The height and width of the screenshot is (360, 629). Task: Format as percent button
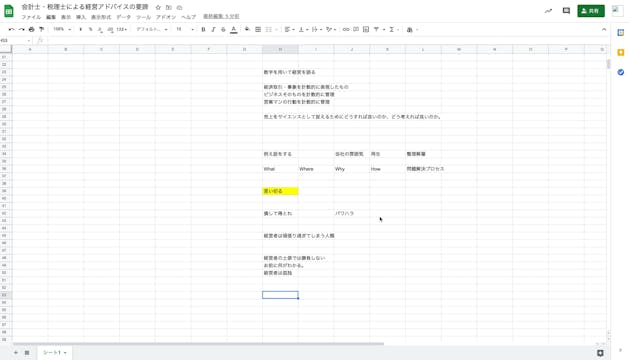point(91,29)
